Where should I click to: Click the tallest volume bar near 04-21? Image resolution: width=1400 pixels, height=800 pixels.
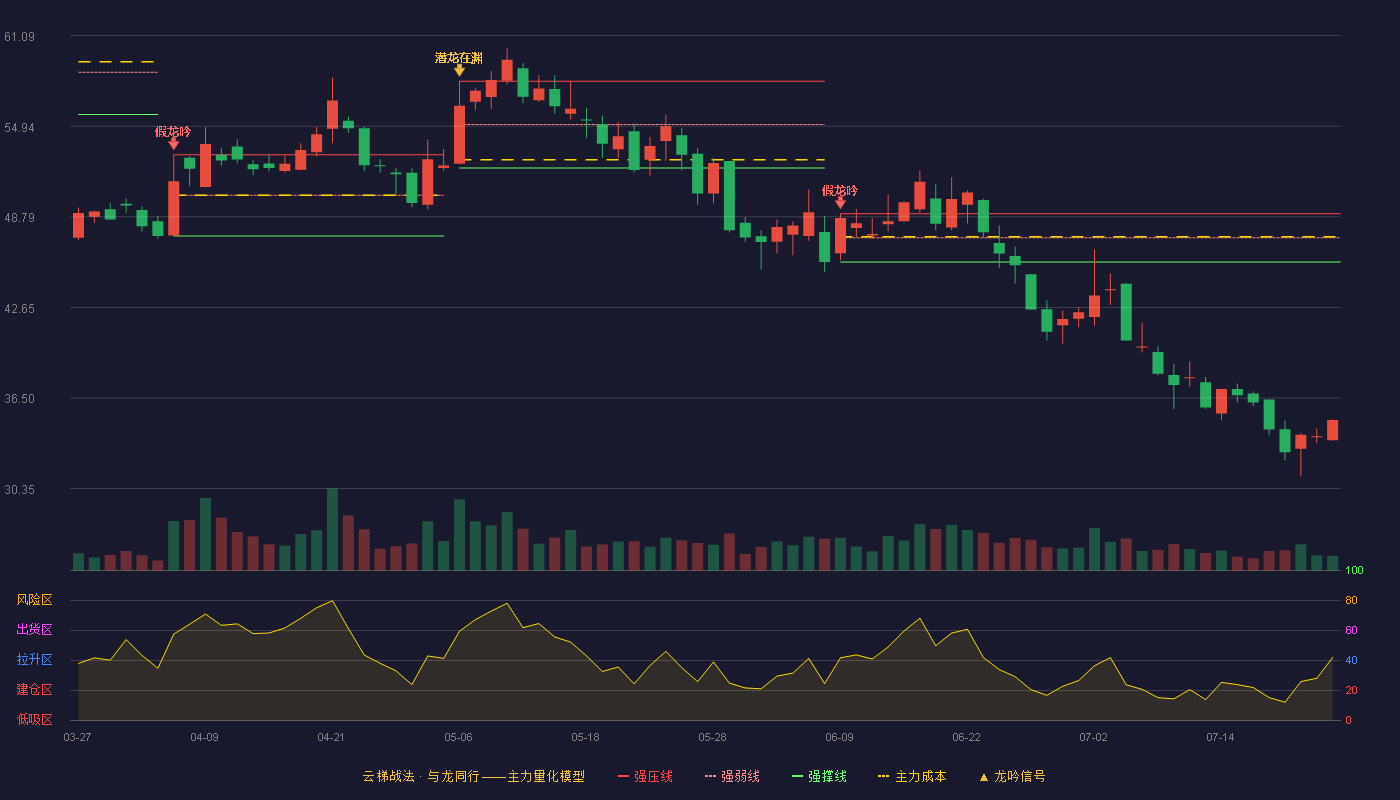pyautogui.click(x=332, y=529)
